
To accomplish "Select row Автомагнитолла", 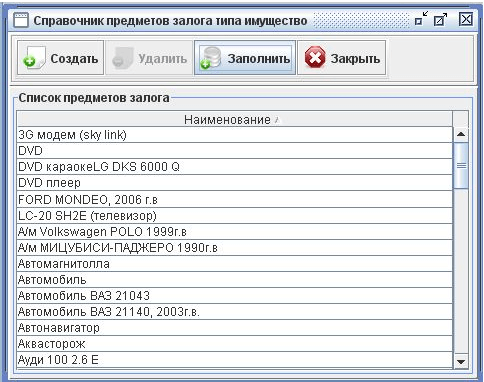I will click(x=235, y=263).
